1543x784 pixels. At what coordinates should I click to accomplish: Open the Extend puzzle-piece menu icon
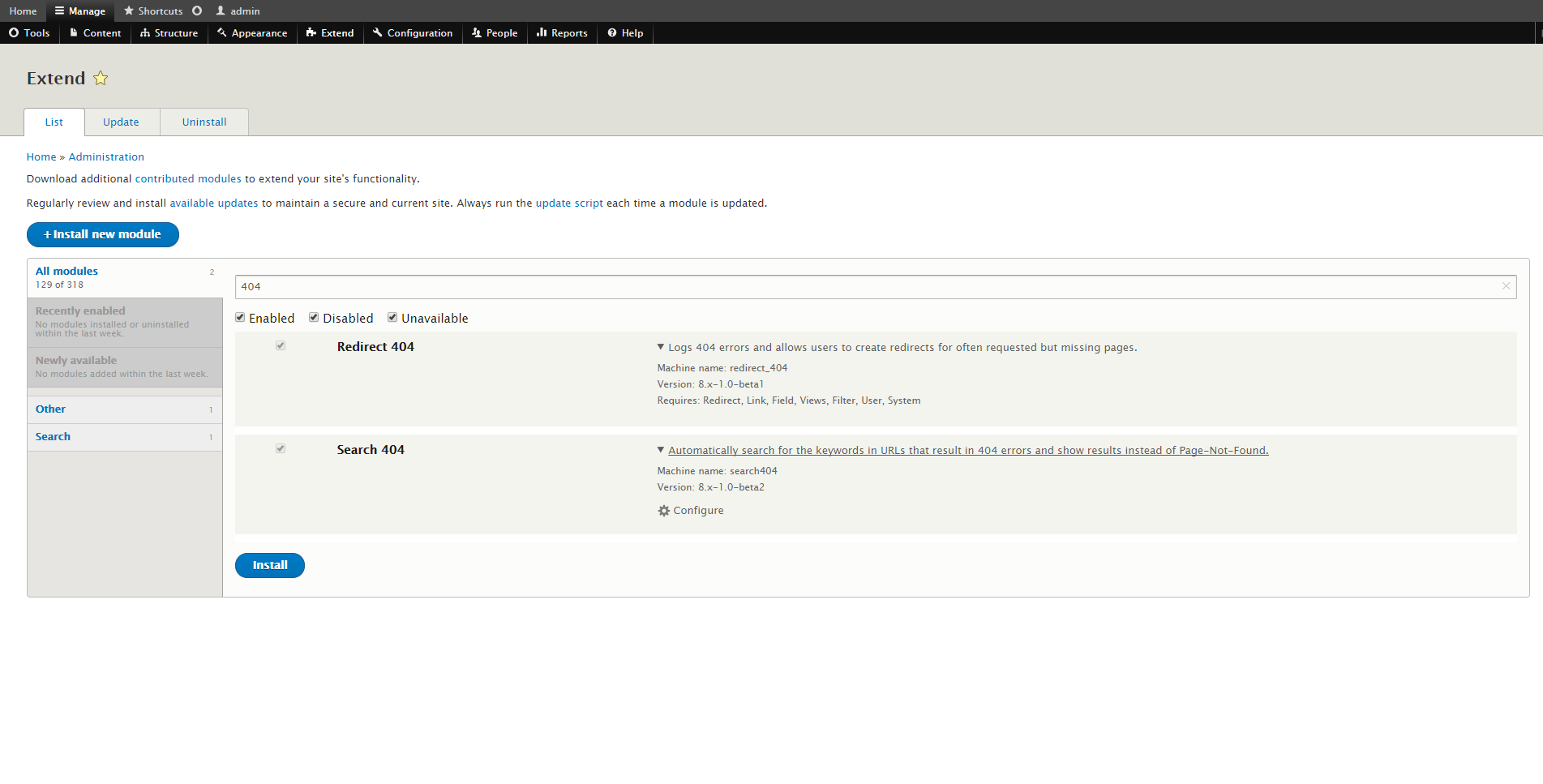[x=311, y=32]
